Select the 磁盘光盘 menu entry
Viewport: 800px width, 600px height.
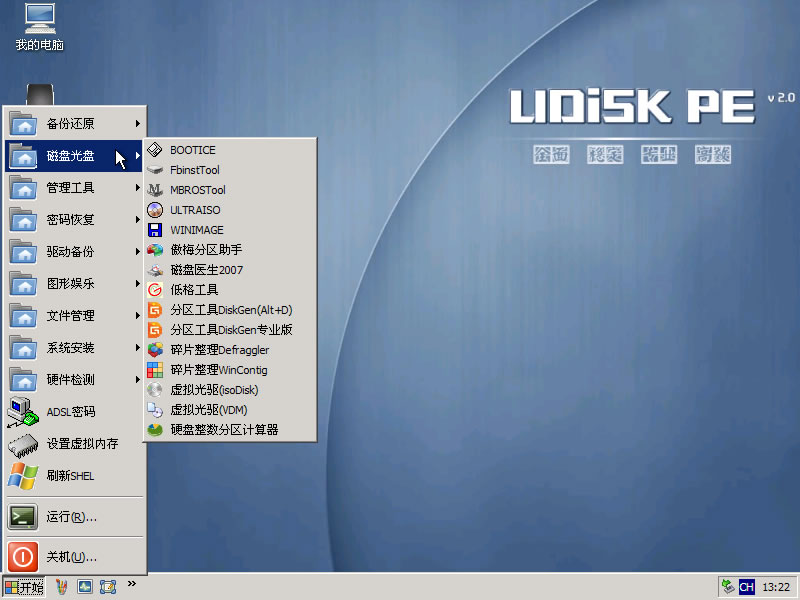click(x=74, y=156)
